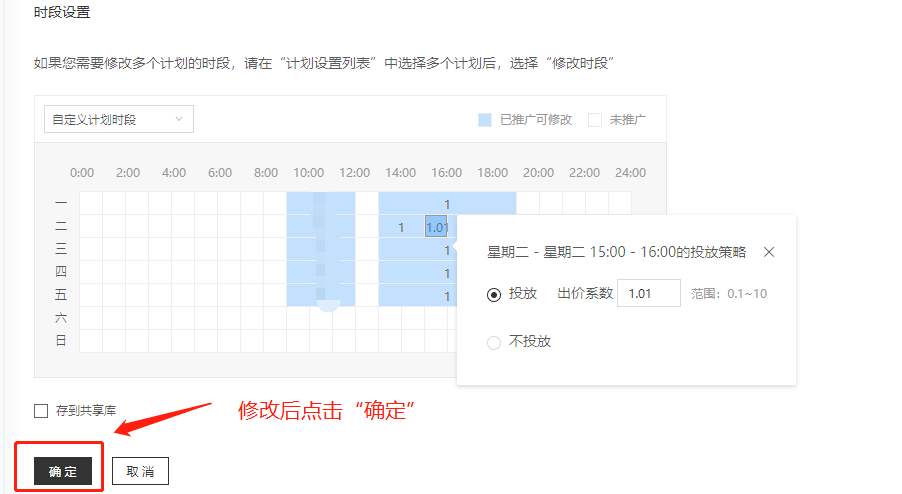Open the 自定义计划时段 dropdown
The height and width of the screenshot is (494, 902).
[x=119, y=119]
